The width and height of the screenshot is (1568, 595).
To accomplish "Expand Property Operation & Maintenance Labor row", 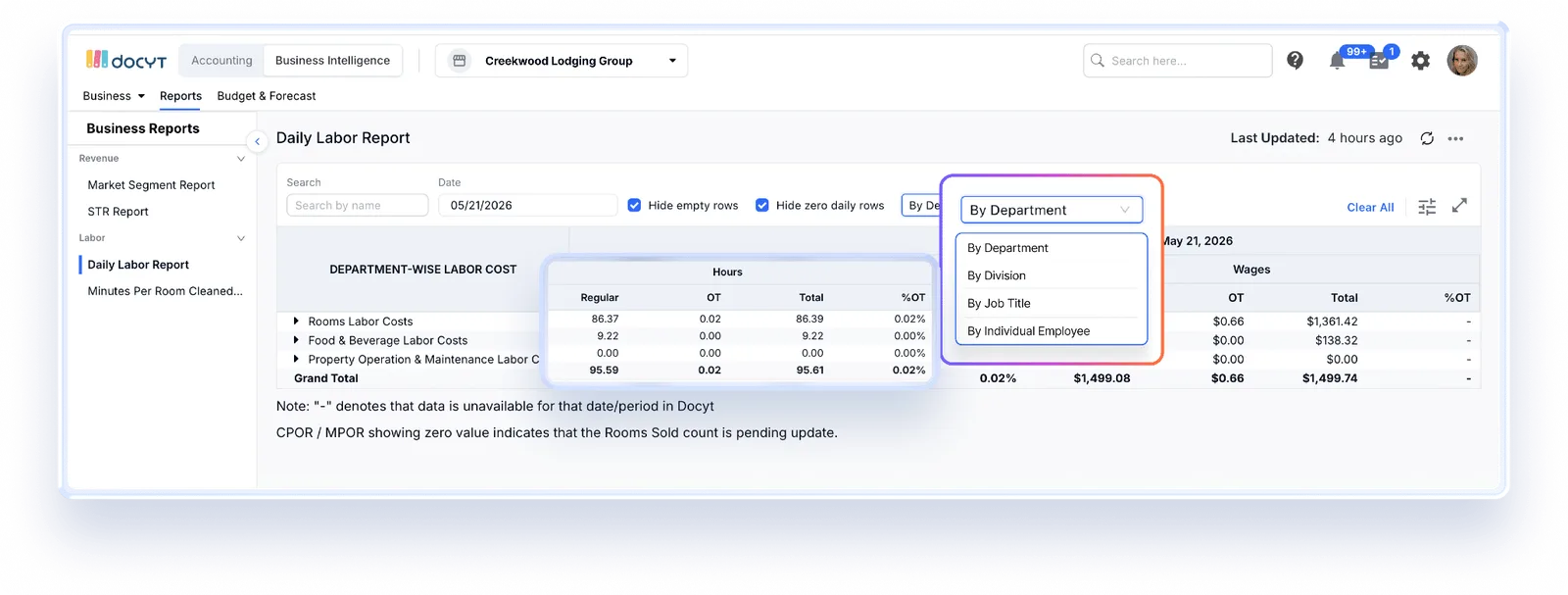I will coord(296,359).
